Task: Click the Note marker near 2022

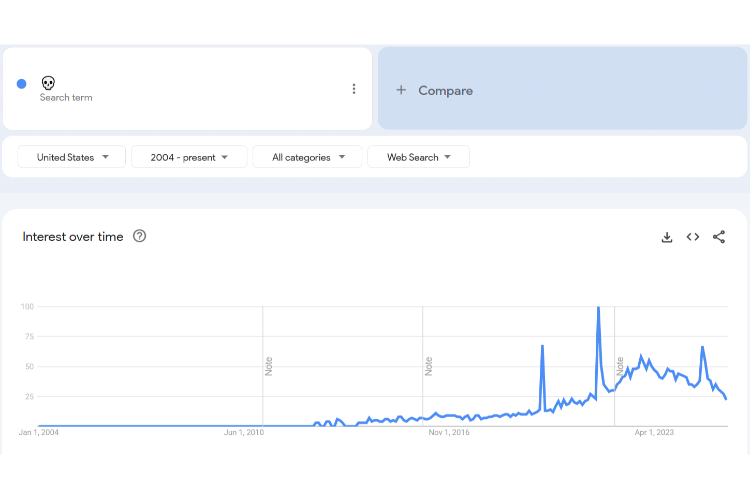Action: click(620, 366)
